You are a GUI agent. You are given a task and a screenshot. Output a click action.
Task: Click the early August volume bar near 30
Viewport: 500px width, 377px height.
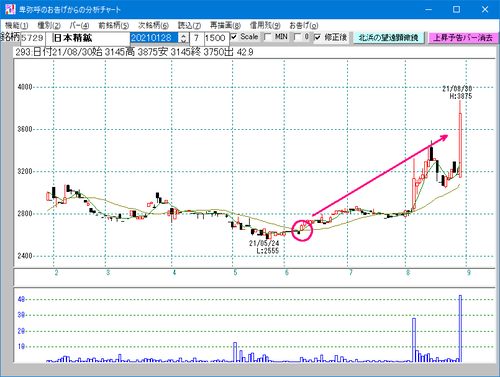(x=414, y=340)
